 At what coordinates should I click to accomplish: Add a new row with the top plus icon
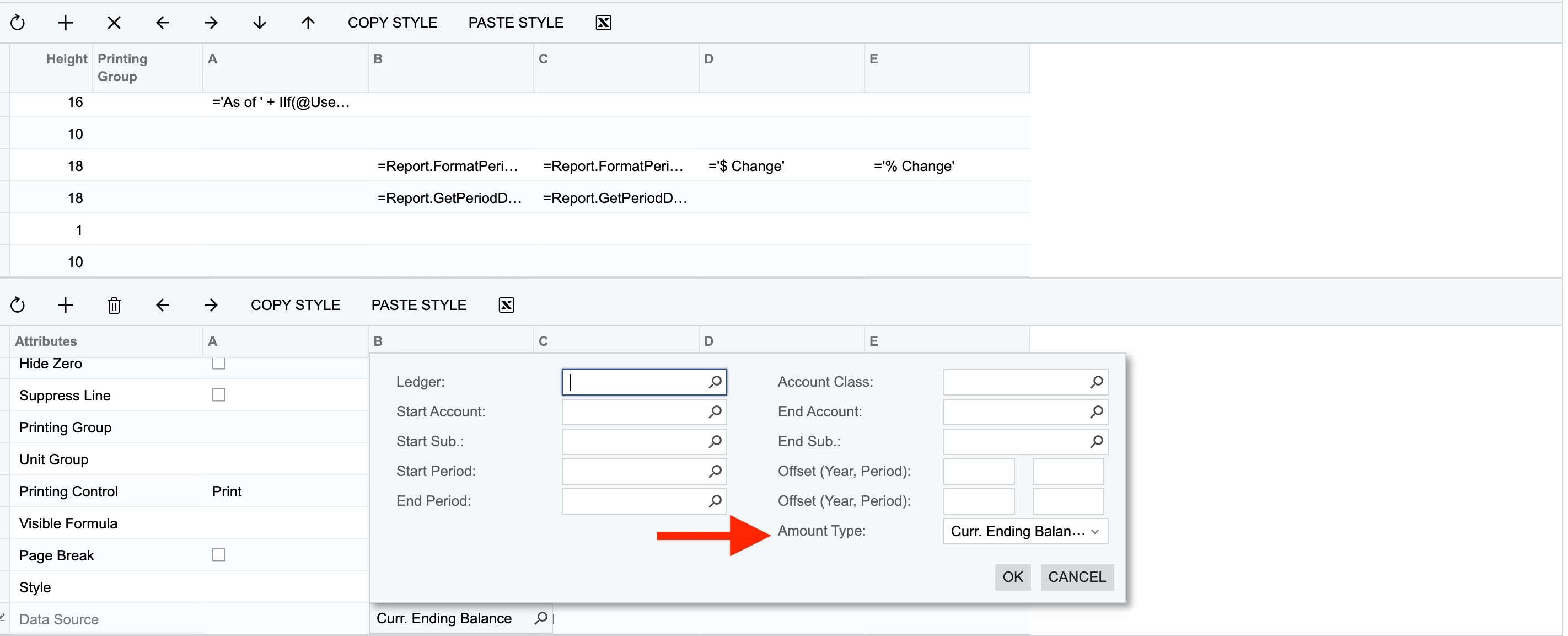pyautogui.click(x=65, y=23)
